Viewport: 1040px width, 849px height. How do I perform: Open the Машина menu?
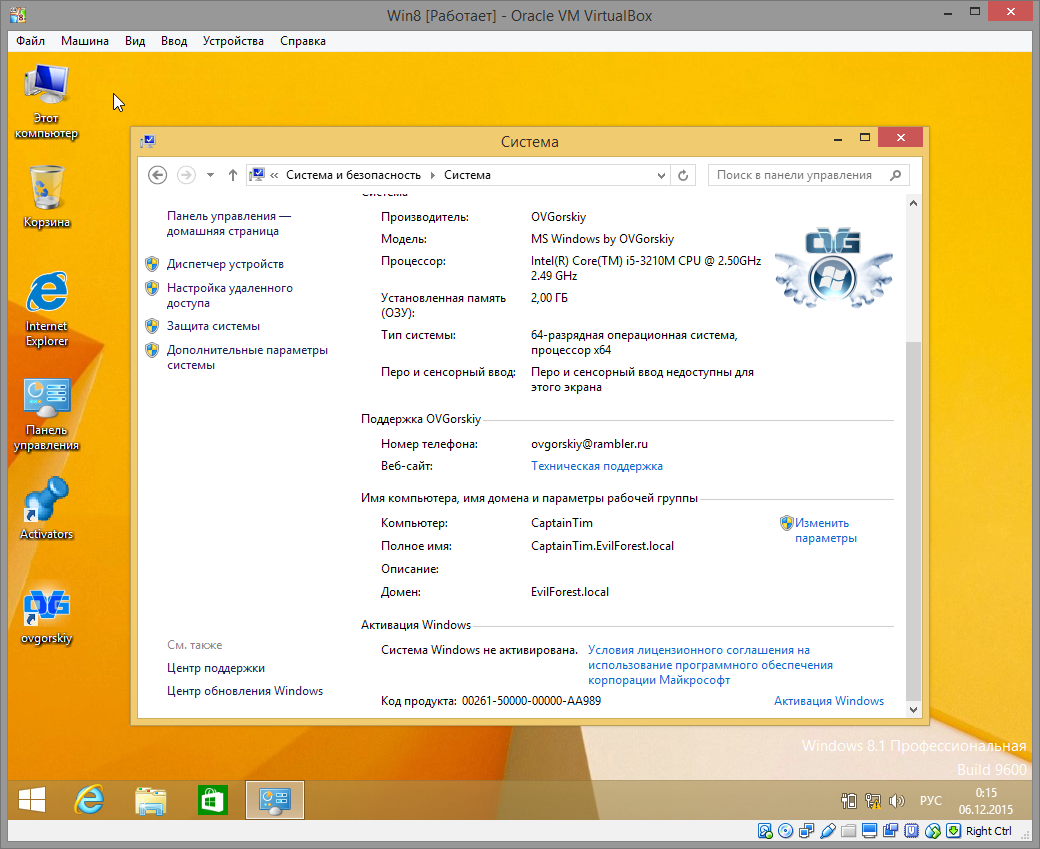(x=85, y=41)
